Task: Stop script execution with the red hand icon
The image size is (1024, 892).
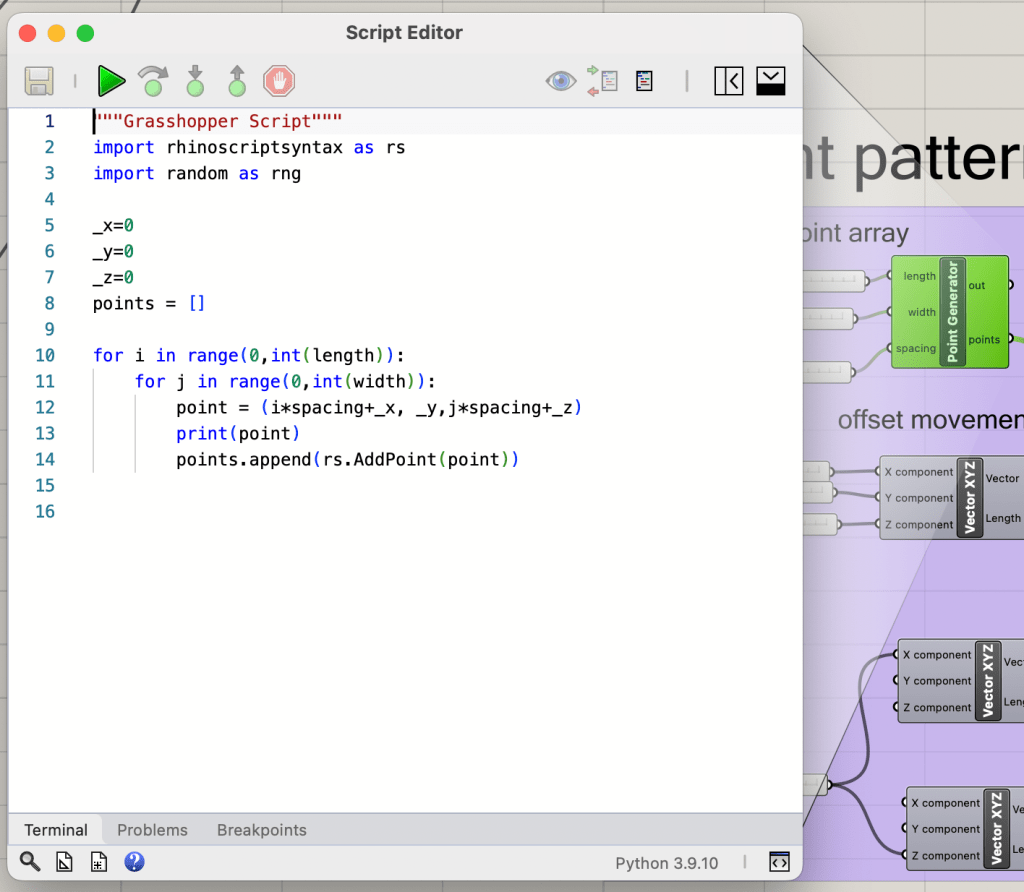Action: coord(279,81)
